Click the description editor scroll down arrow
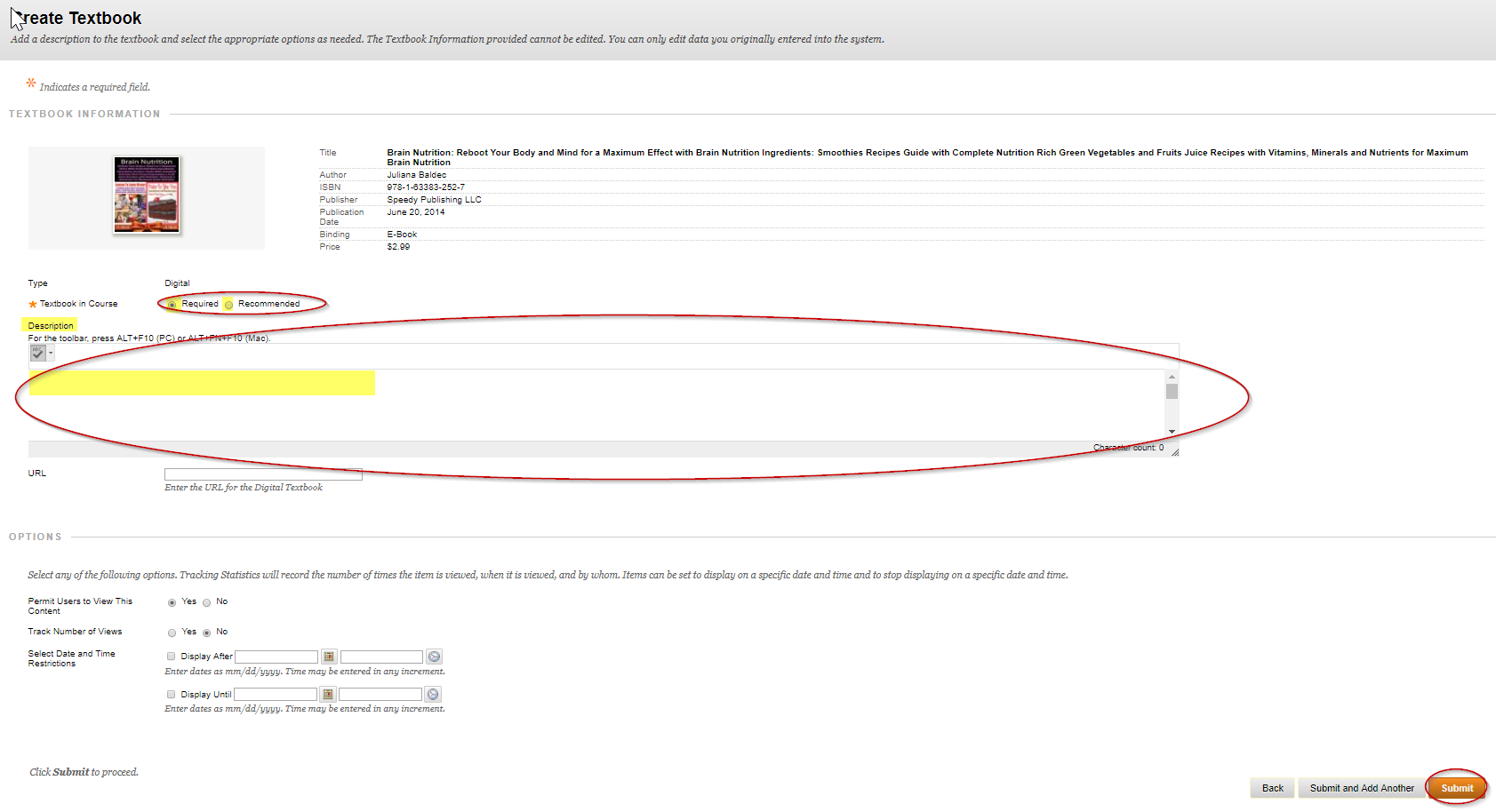 [1172, 432]
